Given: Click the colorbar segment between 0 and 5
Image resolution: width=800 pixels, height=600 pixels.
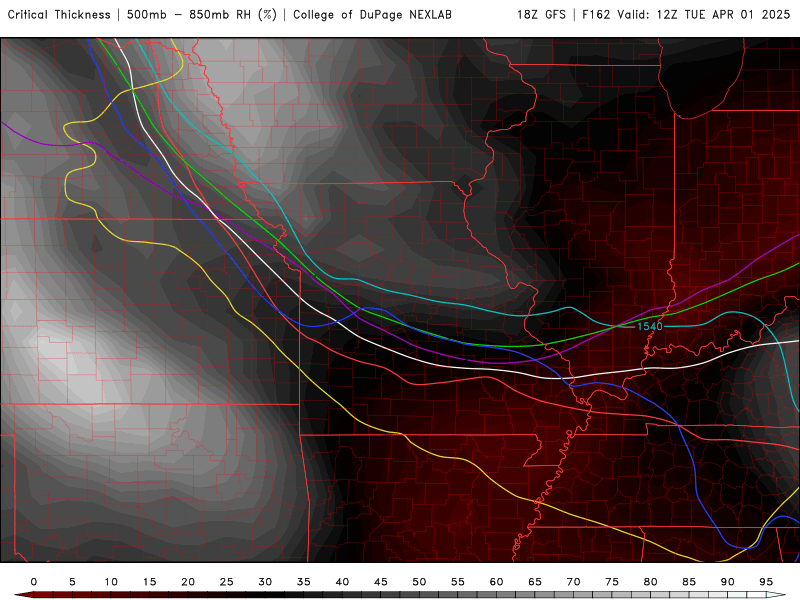Looking at the screenshot, I should click(x=53, y=595).
